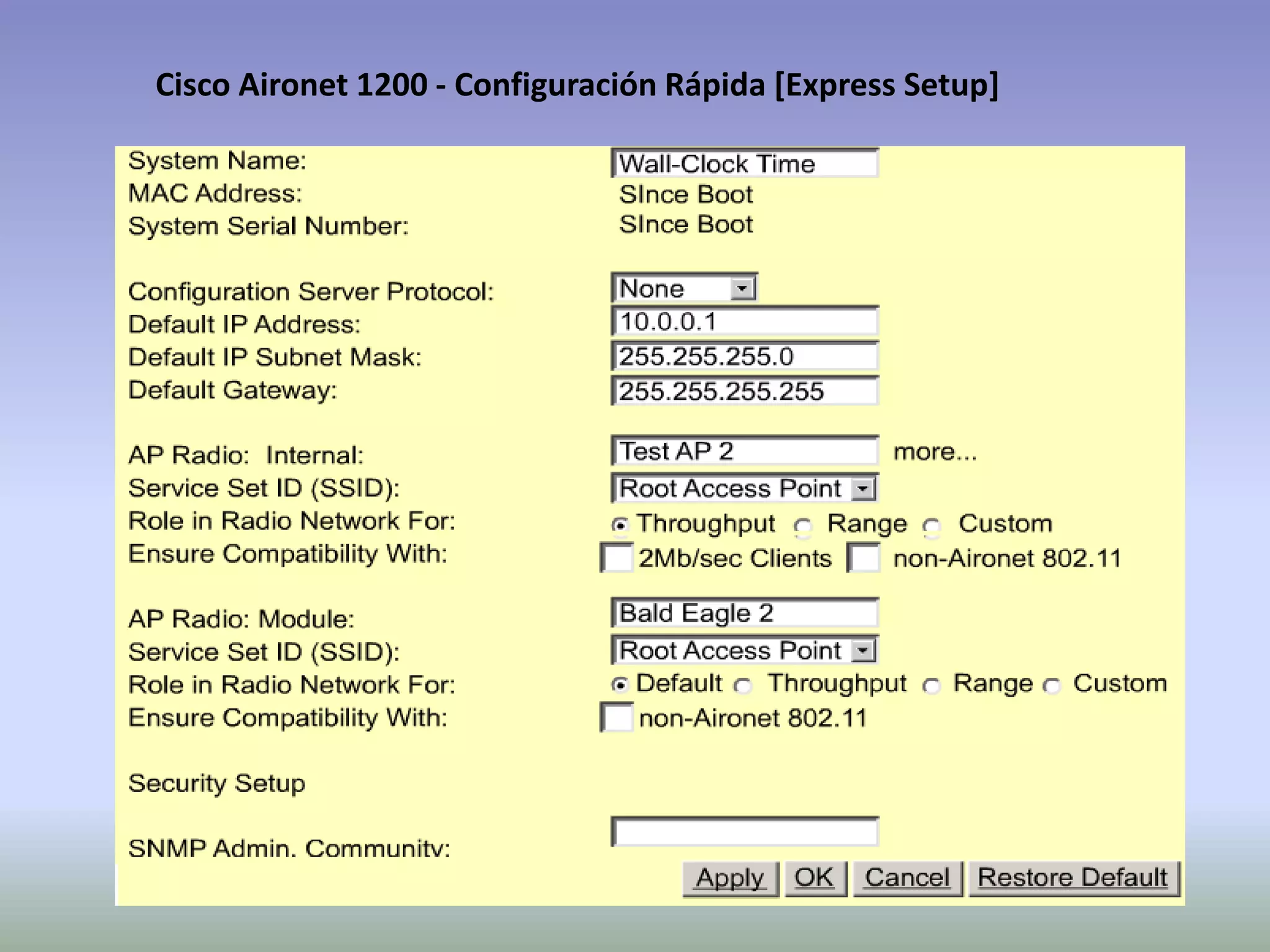This screenshot has width=1270, height=952.
Task: Click the SSID field containing Test AP 2
Action: coord(745,451)
